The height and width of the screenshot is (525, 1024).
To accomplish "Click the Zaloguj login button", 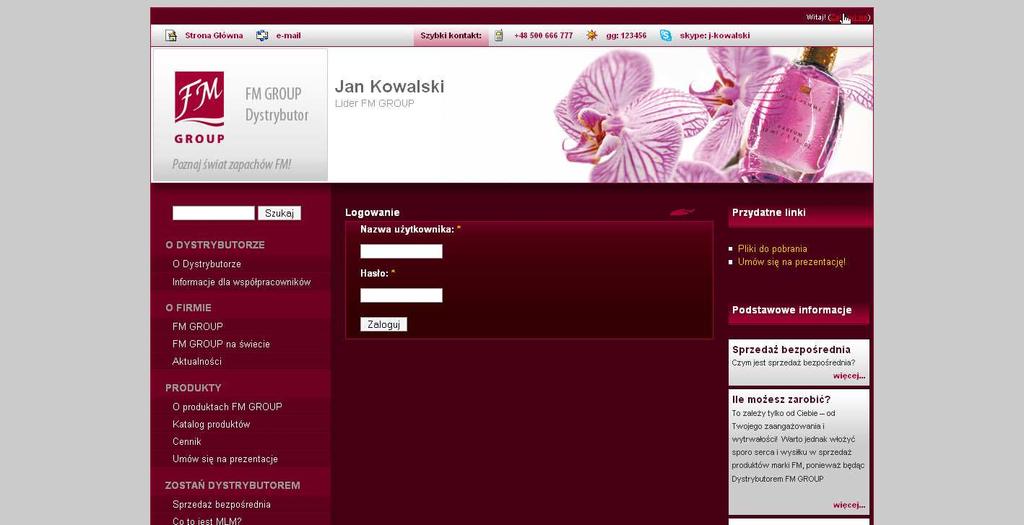I will click(x=383, y=324).
